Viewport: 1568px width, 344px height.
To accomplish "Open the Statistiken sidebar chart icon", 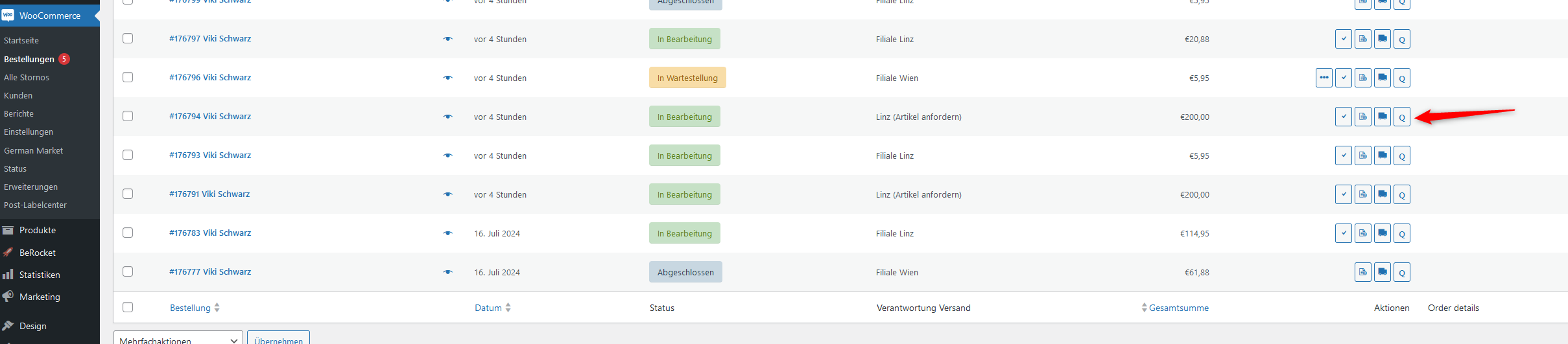I will click(8, 275).
